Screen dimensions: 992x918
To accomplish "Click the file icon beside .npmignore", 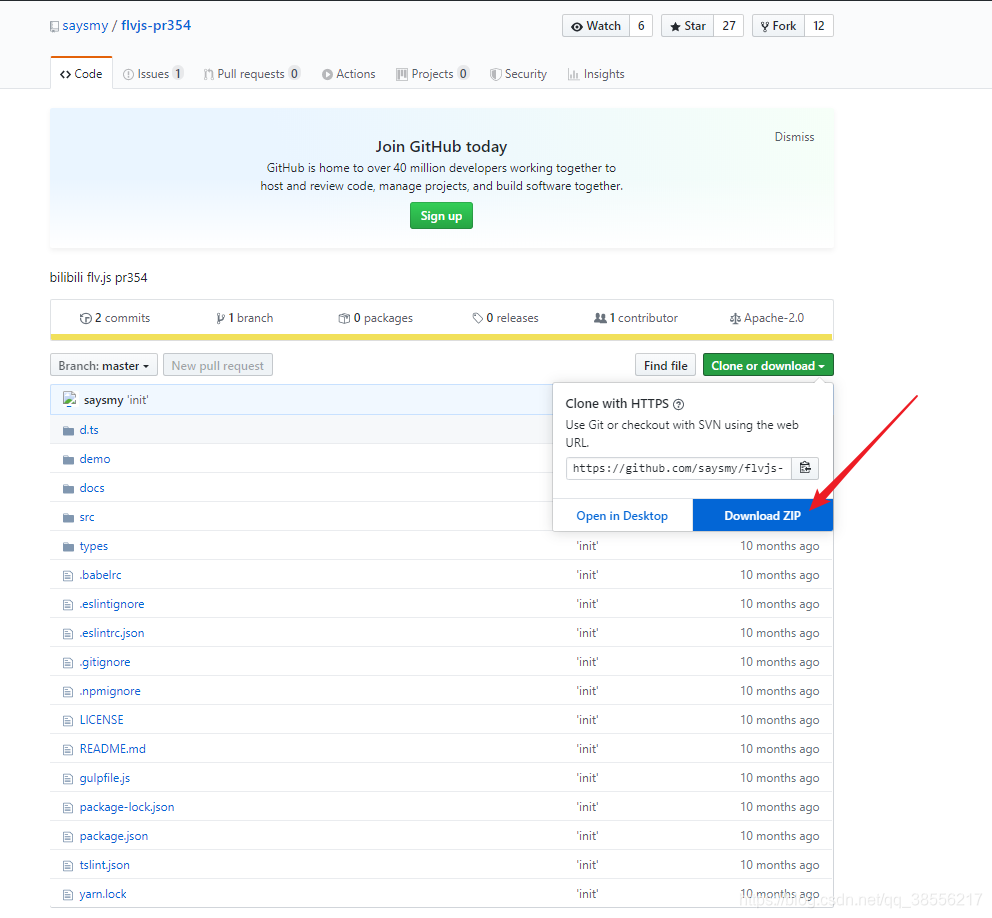I will point(68,692).
